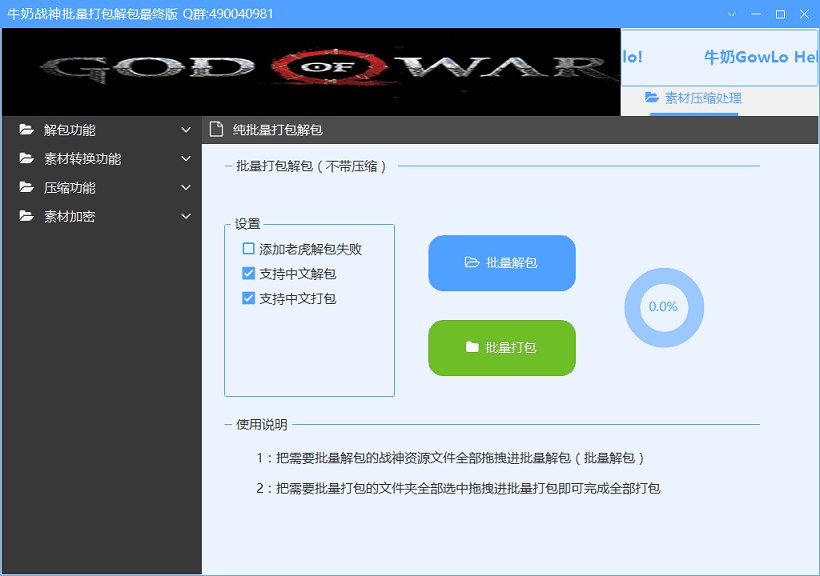Expand the 压缩功能 chevron
Screen dimensions: 820x576
(186, 187)
